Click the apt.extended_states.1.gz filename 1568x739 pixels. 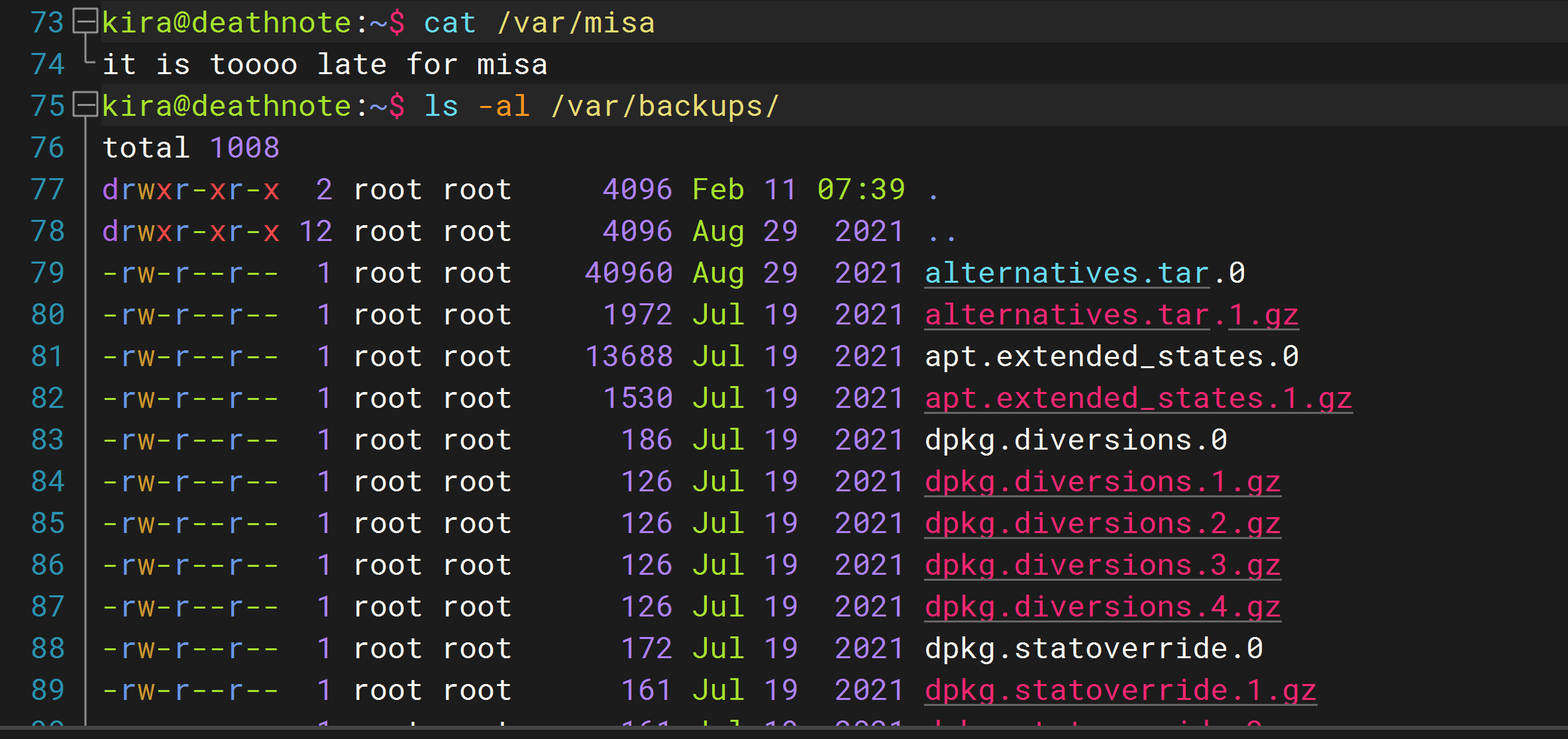click(1137, 399)
